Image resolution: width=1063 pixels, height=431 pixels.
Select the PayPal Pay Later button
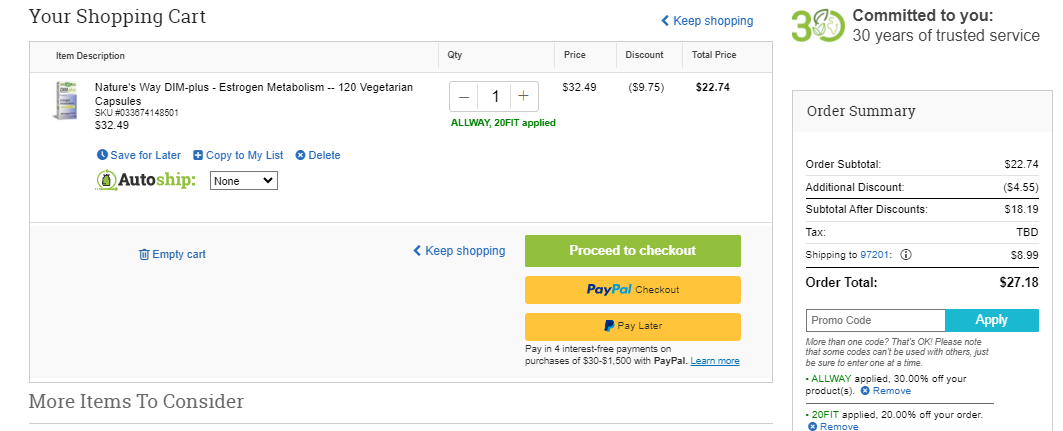[x=633, y=327]
